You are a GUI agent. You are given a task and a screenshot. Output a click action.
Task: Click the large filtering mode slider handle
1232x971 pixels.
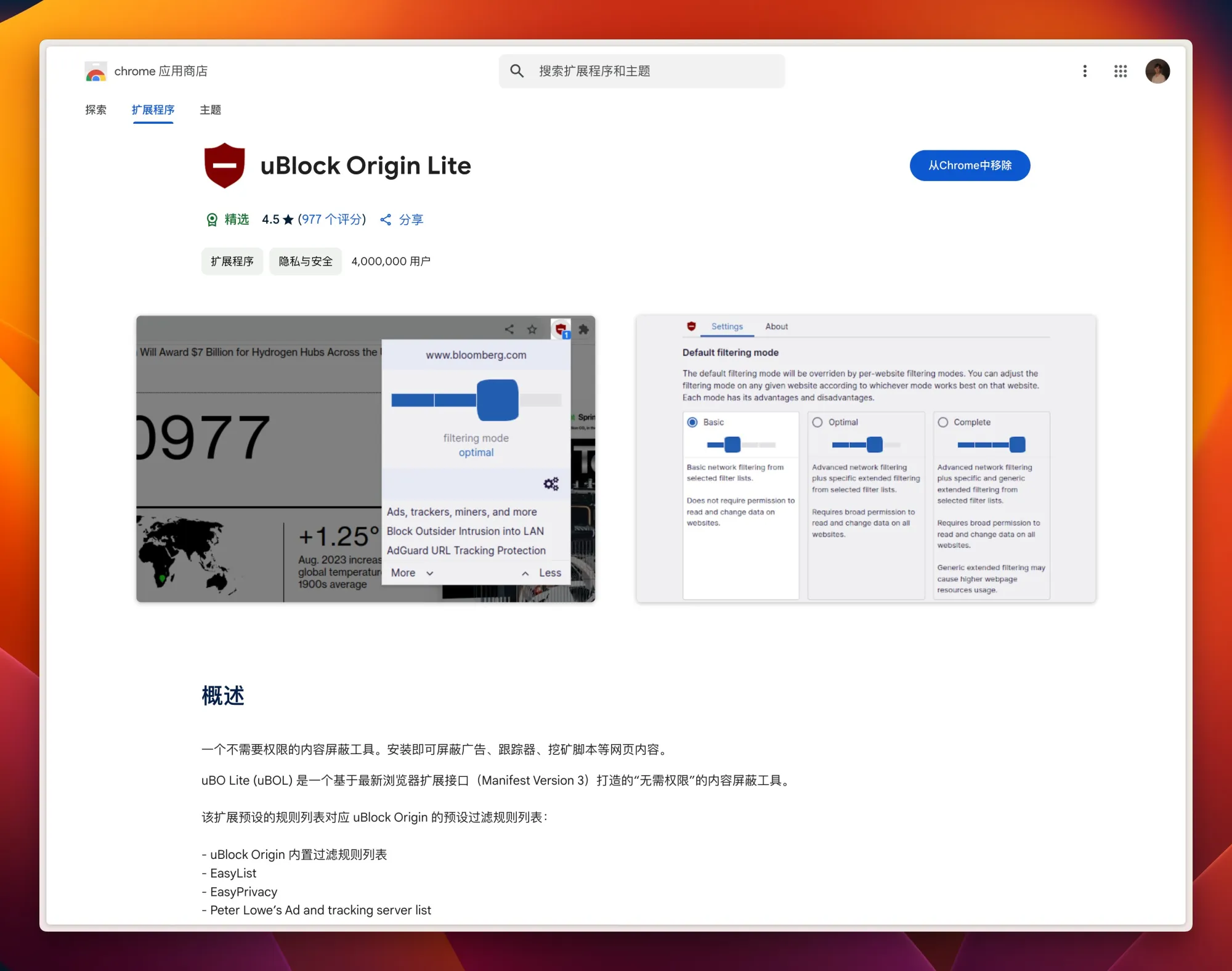coord(498,400)
